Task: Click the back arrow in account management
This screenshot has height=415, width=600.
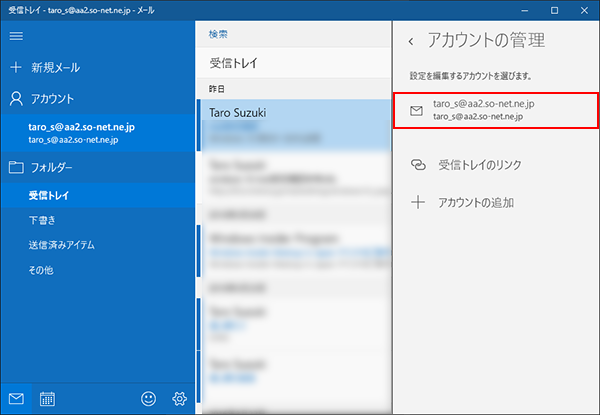Action: point(411,42)
